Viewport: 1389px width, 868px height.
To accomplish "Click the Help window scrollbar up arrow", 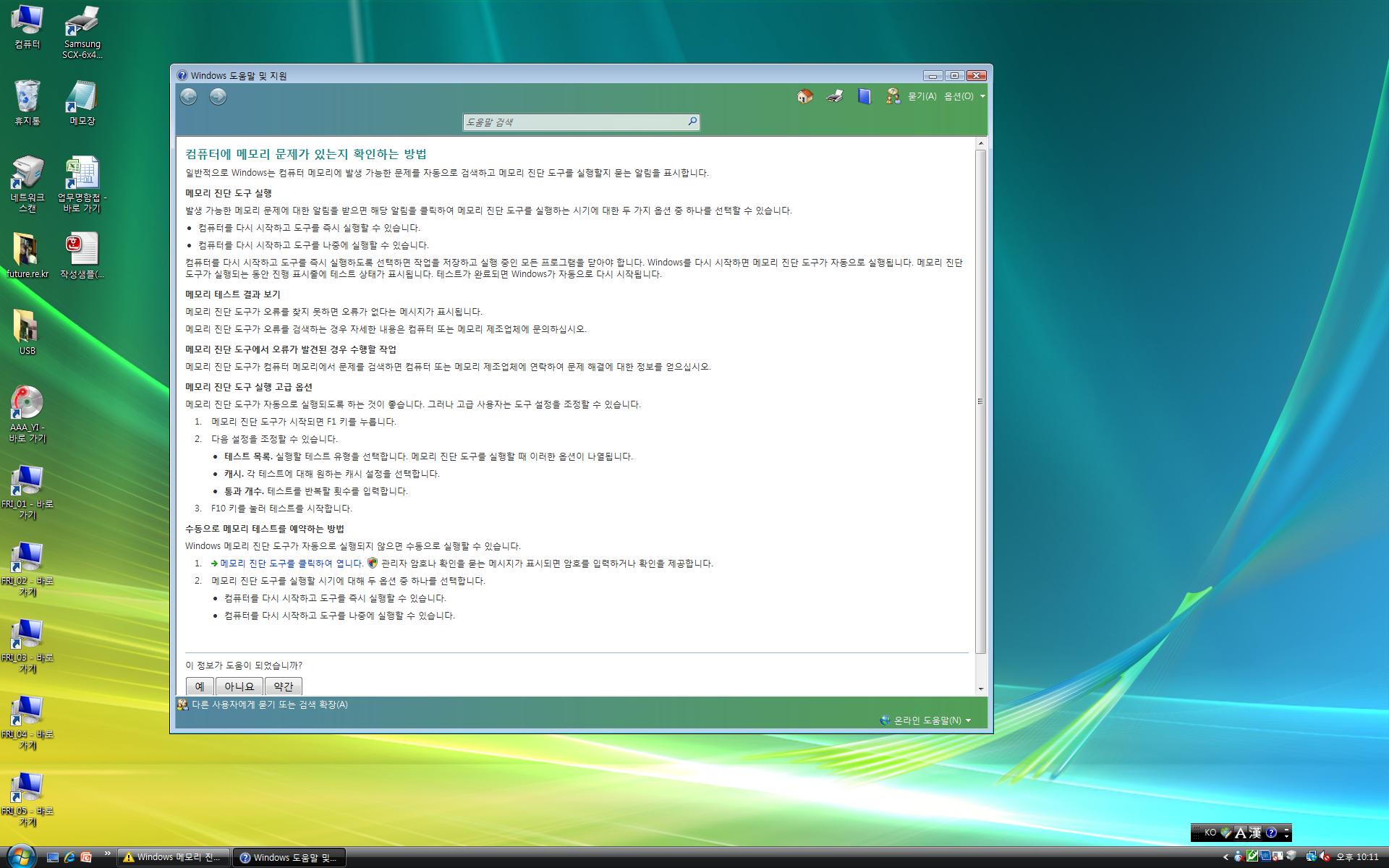I will [981, 143].
